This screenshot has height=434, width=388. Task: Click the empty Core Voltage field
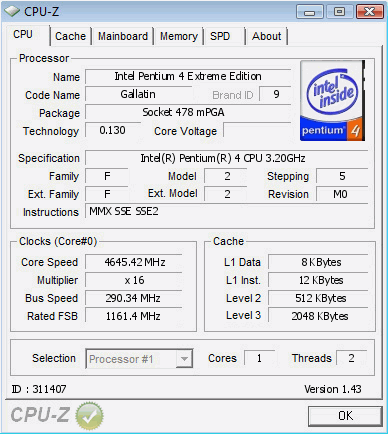pos(257,130)
